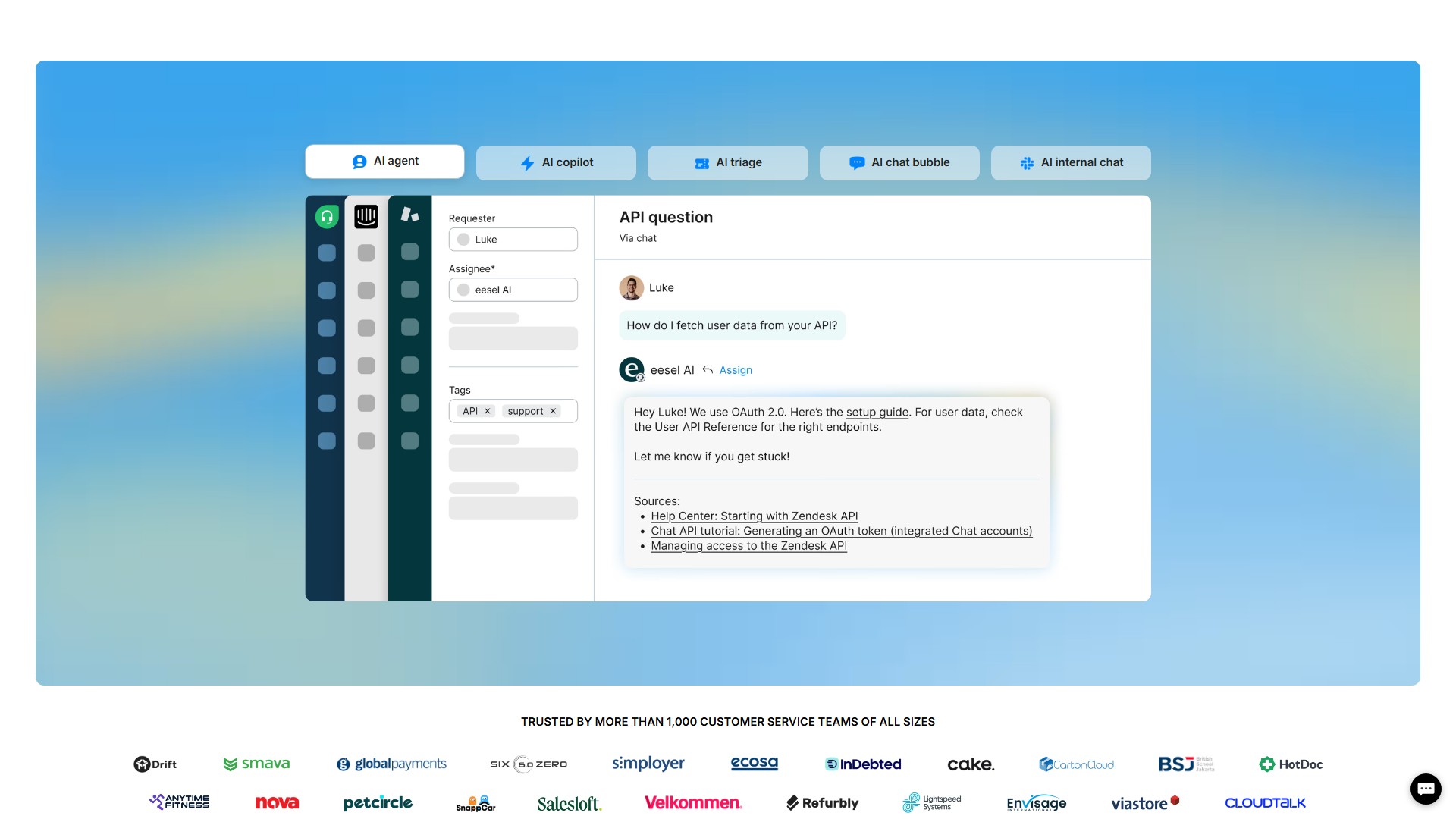Open the AI chat bubble tab

899,162
